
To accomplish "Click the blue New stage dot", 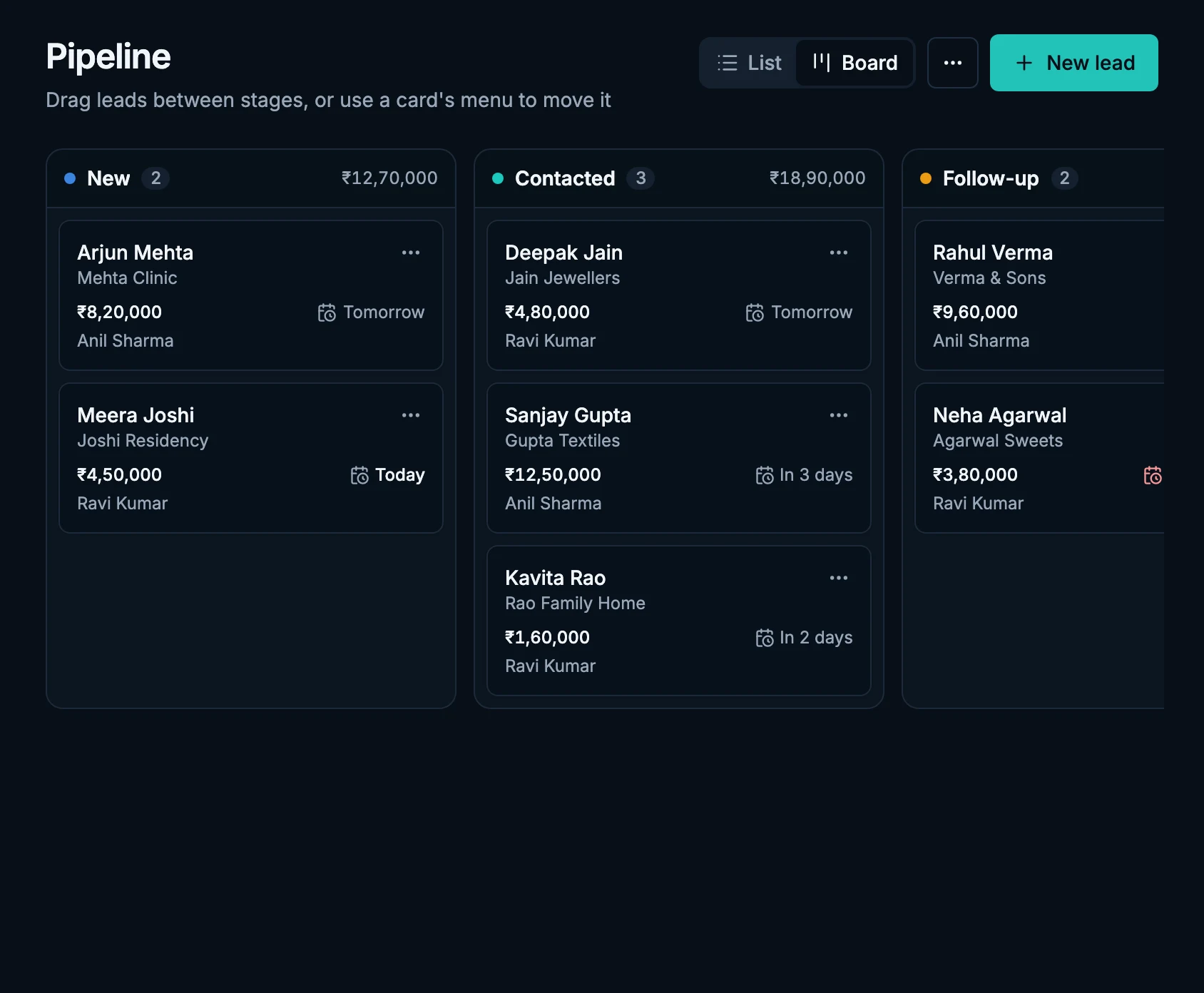I will pyautogui.click(x=70, y=178).
